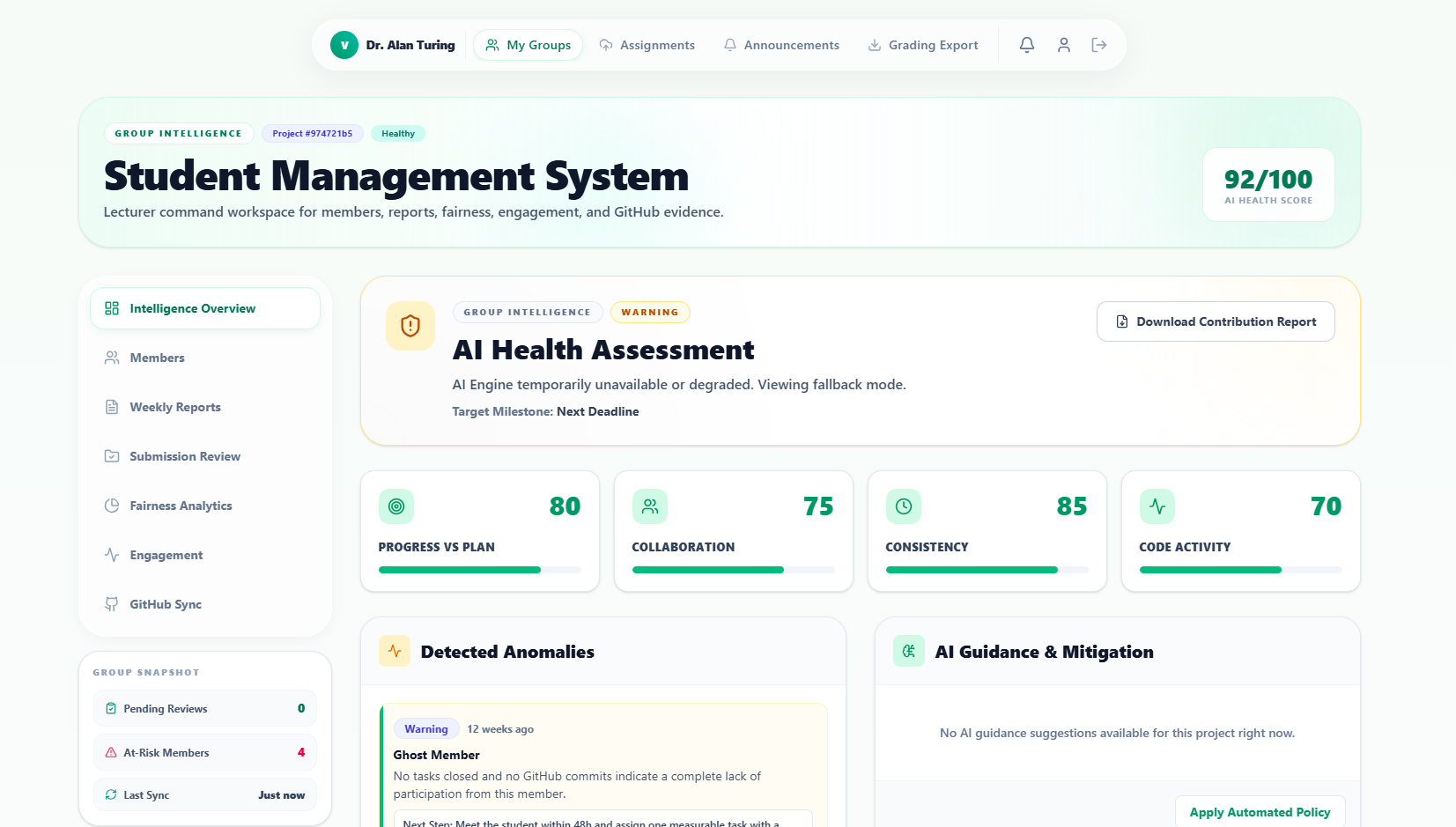Click the Collaboration score 75
The height and width of the screenshot is (827, 1456).
pyautogui.click(x=818, y=506)
